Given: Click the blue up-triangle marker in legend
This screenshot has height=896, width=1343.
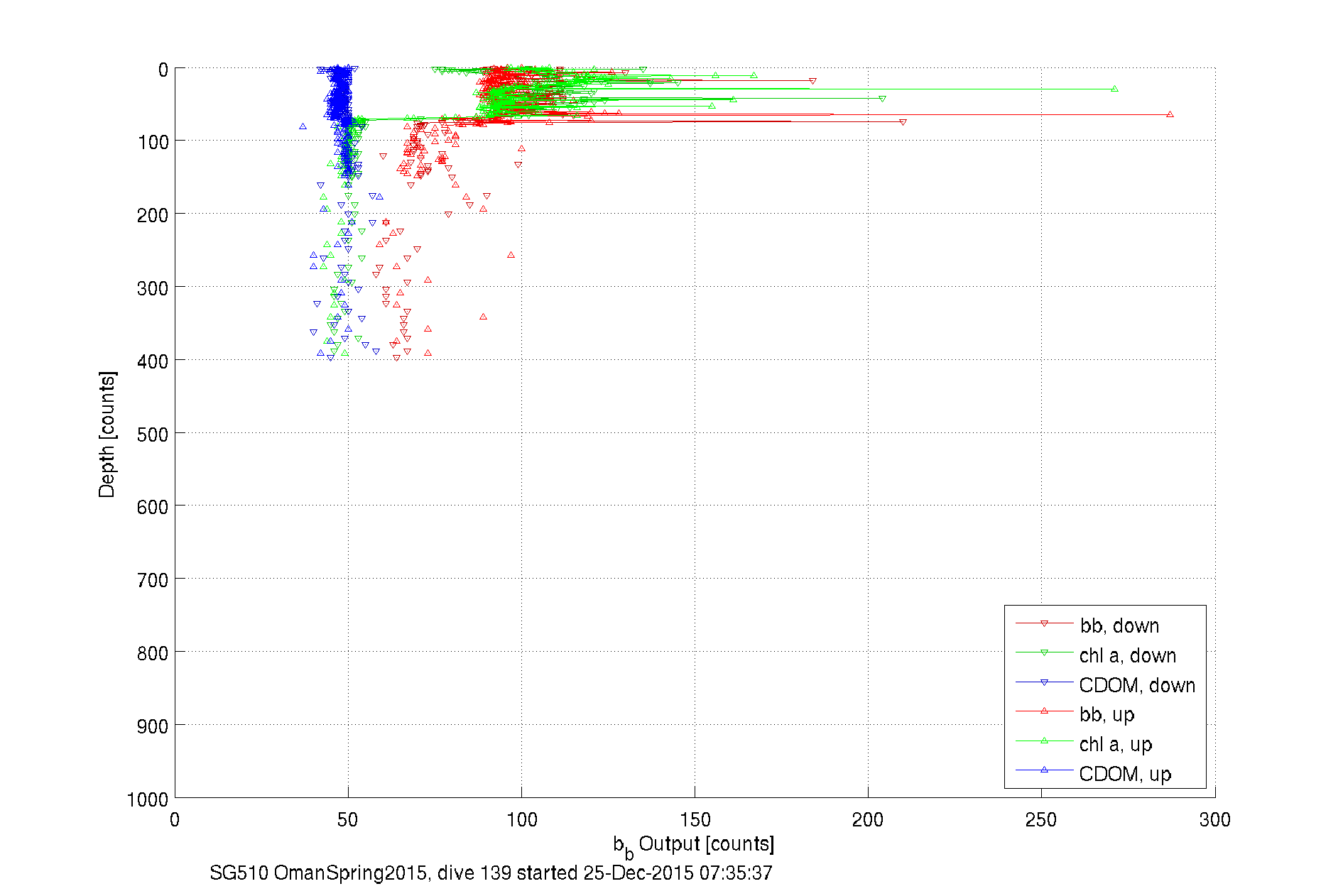Looking at the screenshot, I should coord(1044,770).
